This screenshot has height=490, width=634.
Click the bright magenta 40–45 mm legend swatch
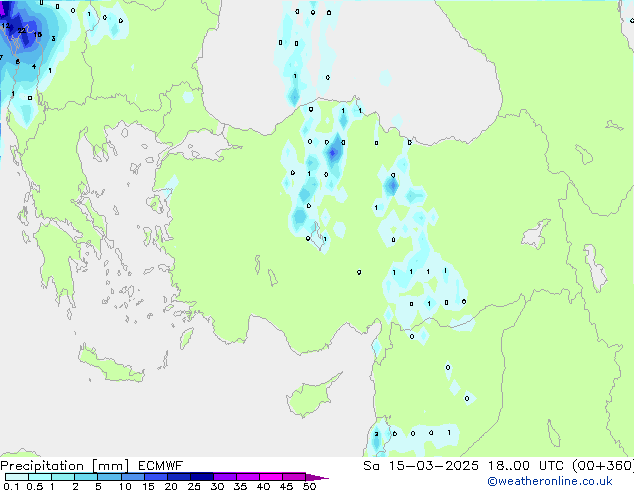click(x=271, y=477)
